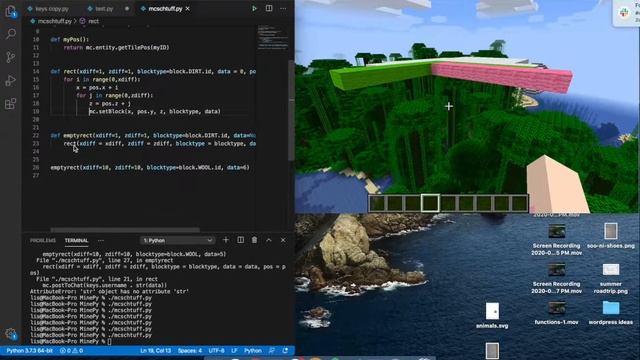
Task: Open the Source Control view
Action: tap(11, 57)
